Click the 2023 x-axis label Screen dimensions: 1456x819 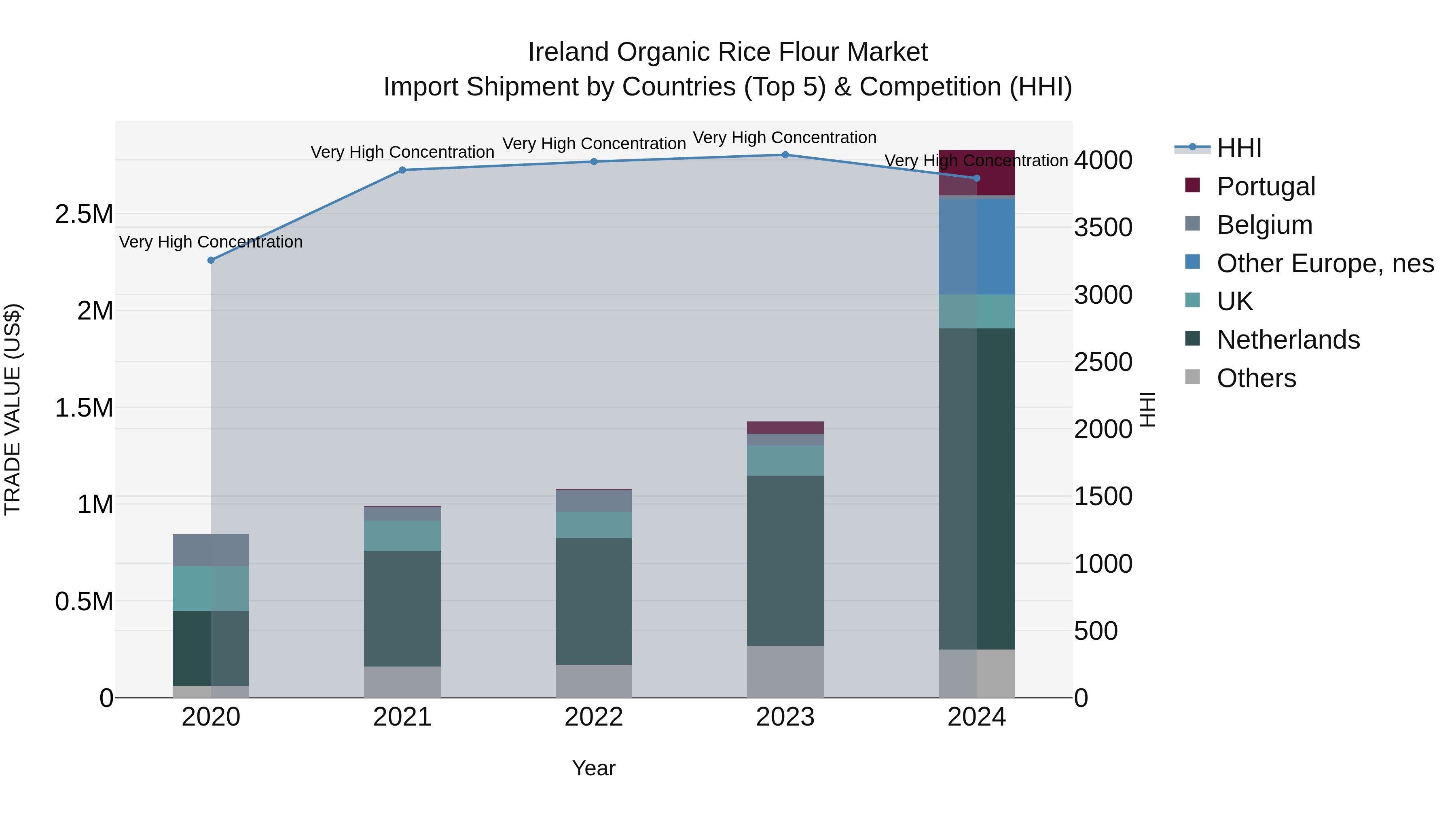pos(785,717)
